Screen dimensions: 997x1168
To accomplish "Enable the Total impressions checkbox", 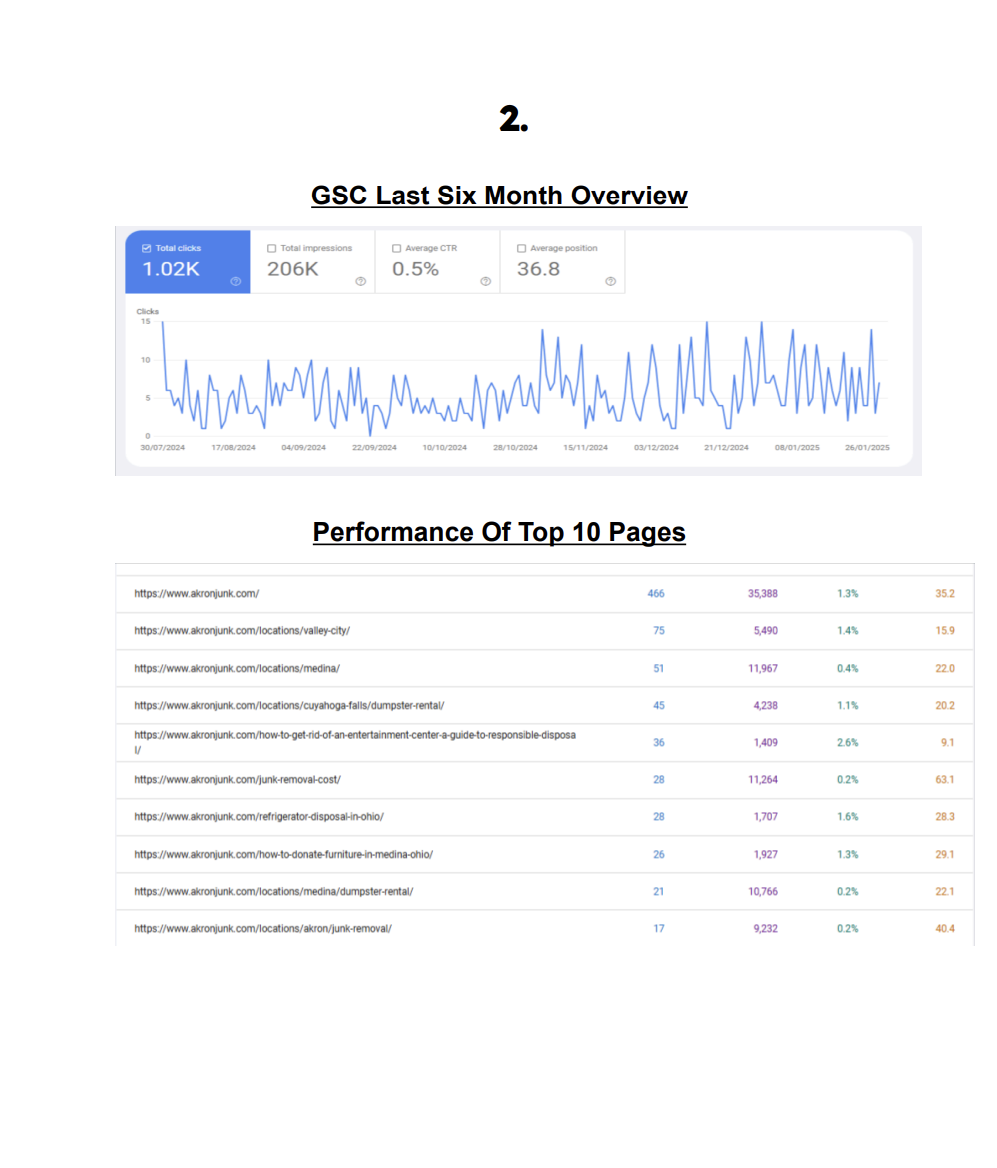I will (x=272, y=248).
